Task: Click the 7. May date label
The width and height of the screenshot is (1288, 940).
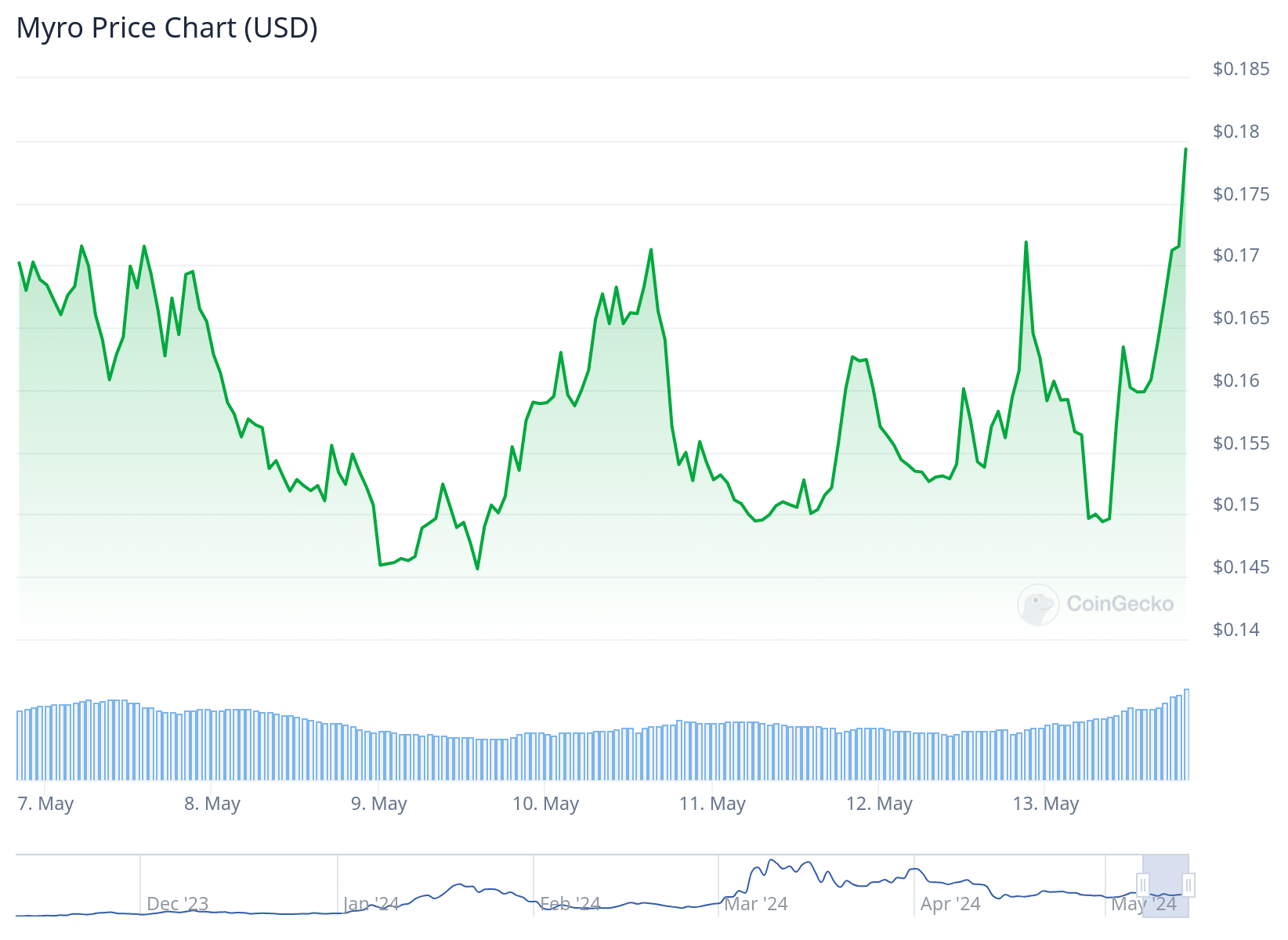Action: (45, 804)
